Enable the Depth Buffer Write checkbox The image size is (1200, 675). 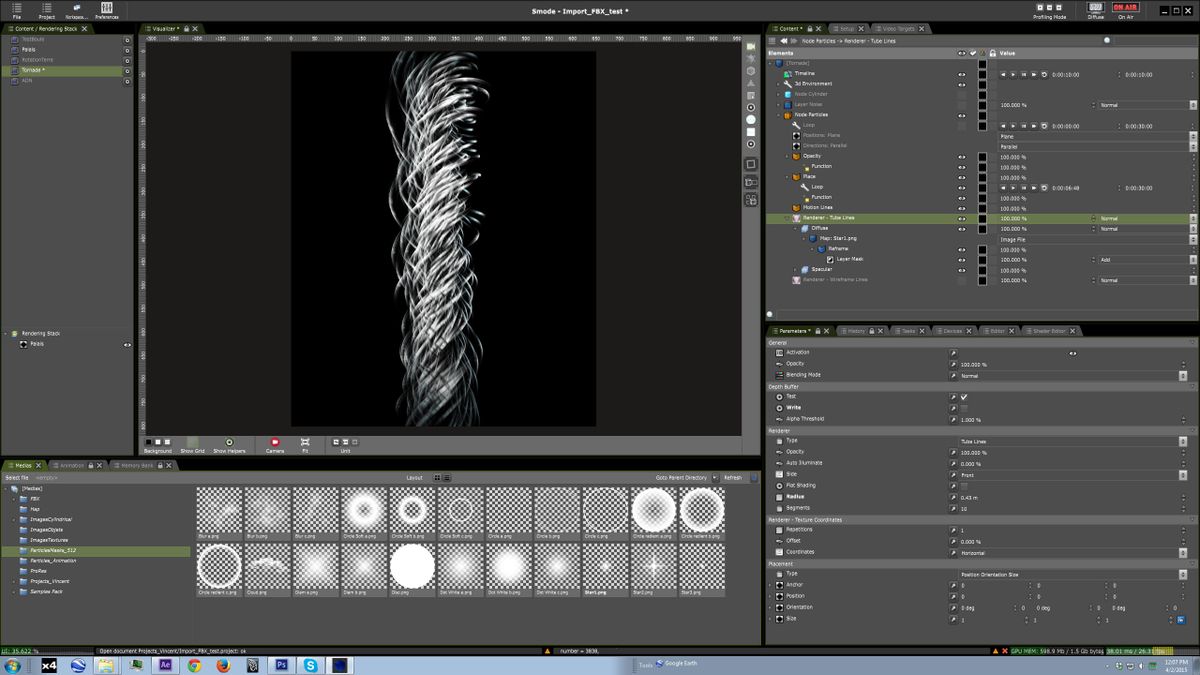[964, 408]
